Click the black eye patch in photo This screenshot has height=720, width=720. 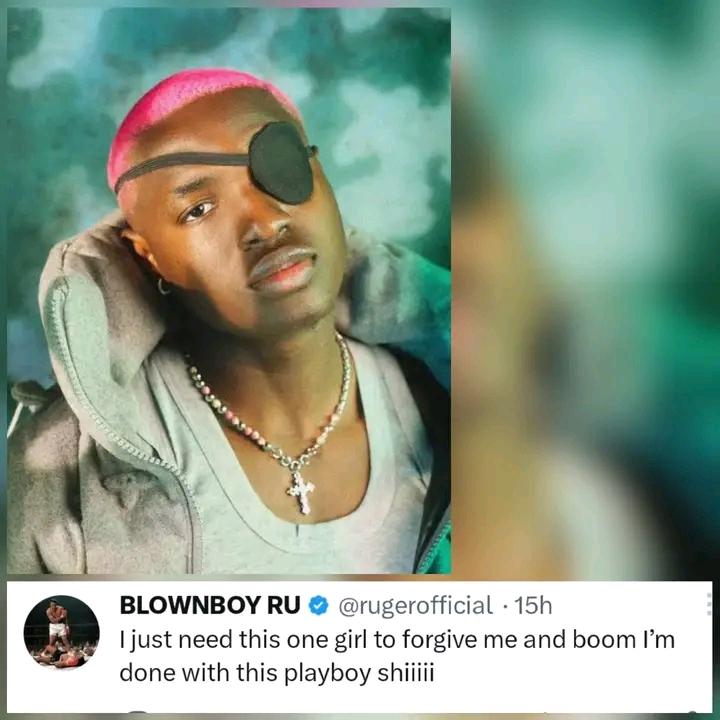(282, 163)
